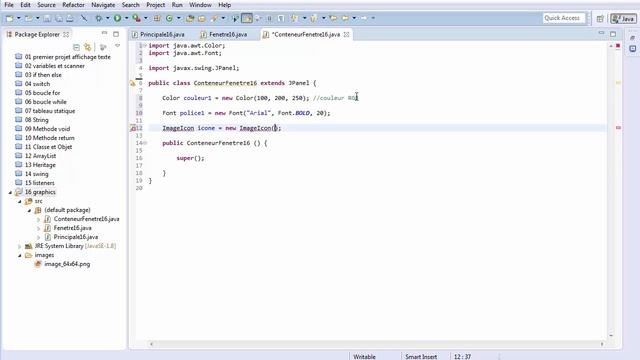Switch to Principale16.java tab
The height and width of the screenshot is (360, 640).
coord(158,35)
